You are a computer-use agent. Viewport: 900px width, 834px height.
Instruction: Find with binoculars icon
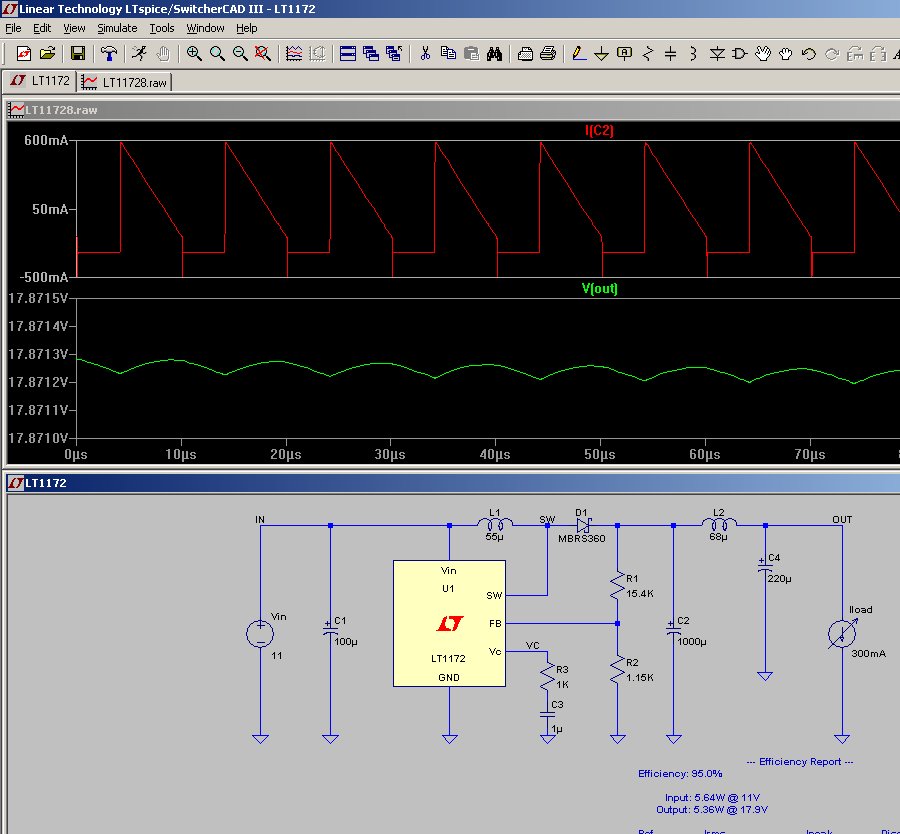[494, 53]
